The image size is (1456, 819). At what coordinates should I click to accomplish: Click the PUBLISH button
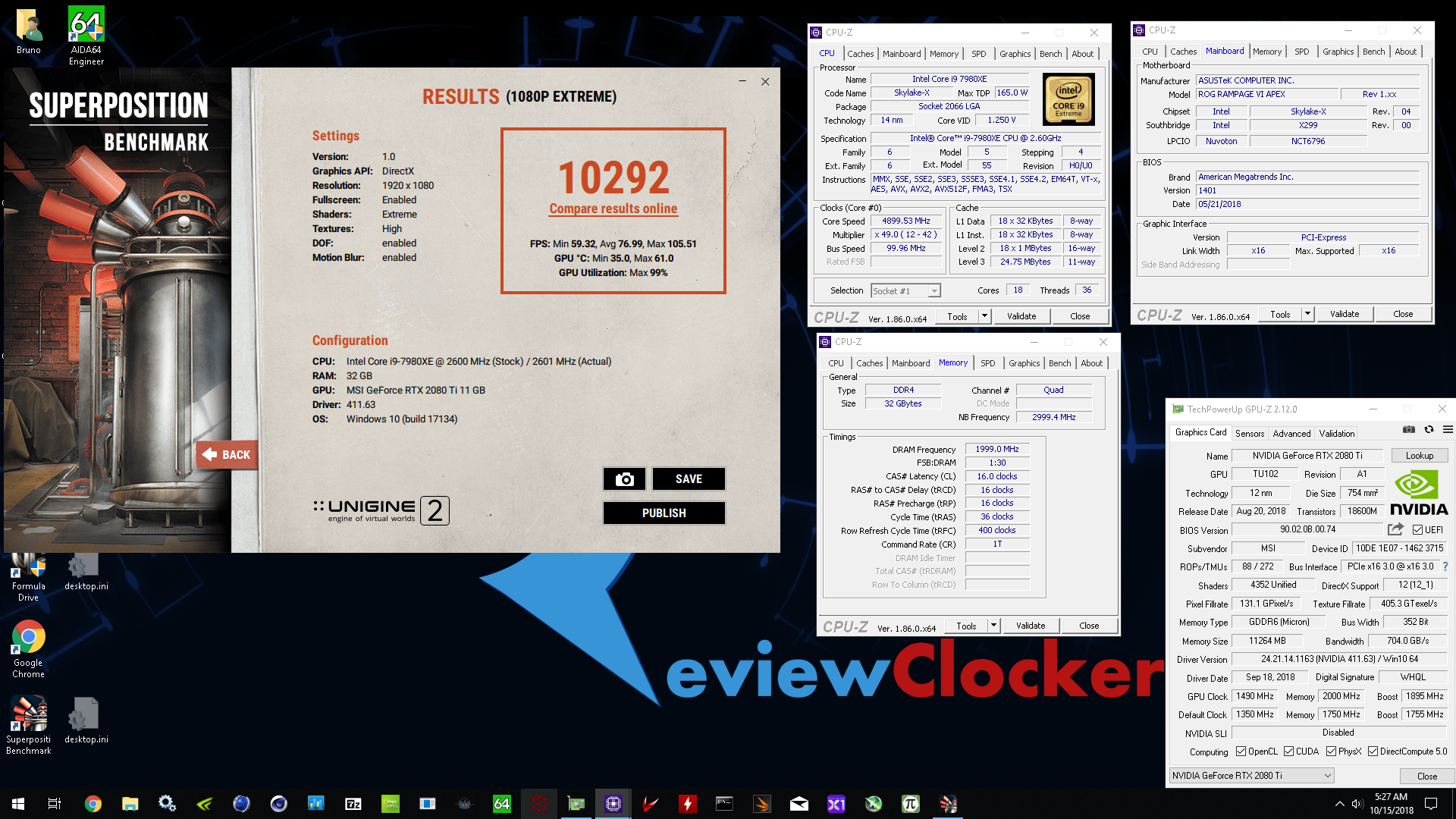point(664,513)
